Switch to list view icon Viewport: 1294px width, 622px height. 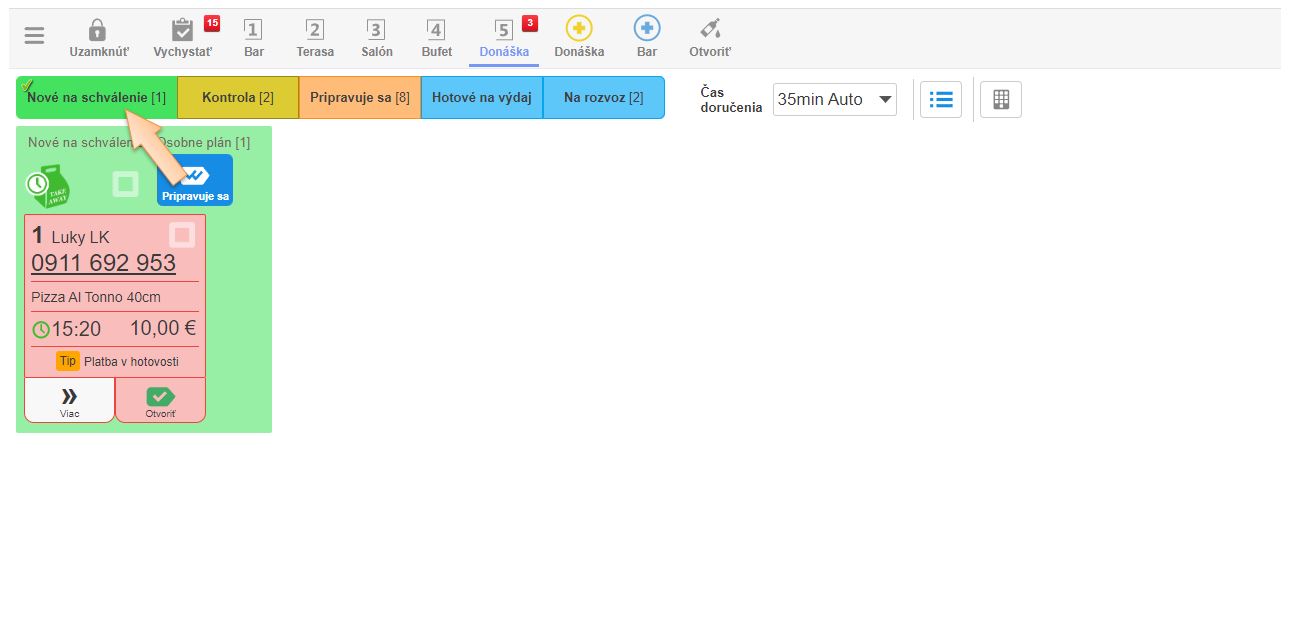tap(940, 99)
